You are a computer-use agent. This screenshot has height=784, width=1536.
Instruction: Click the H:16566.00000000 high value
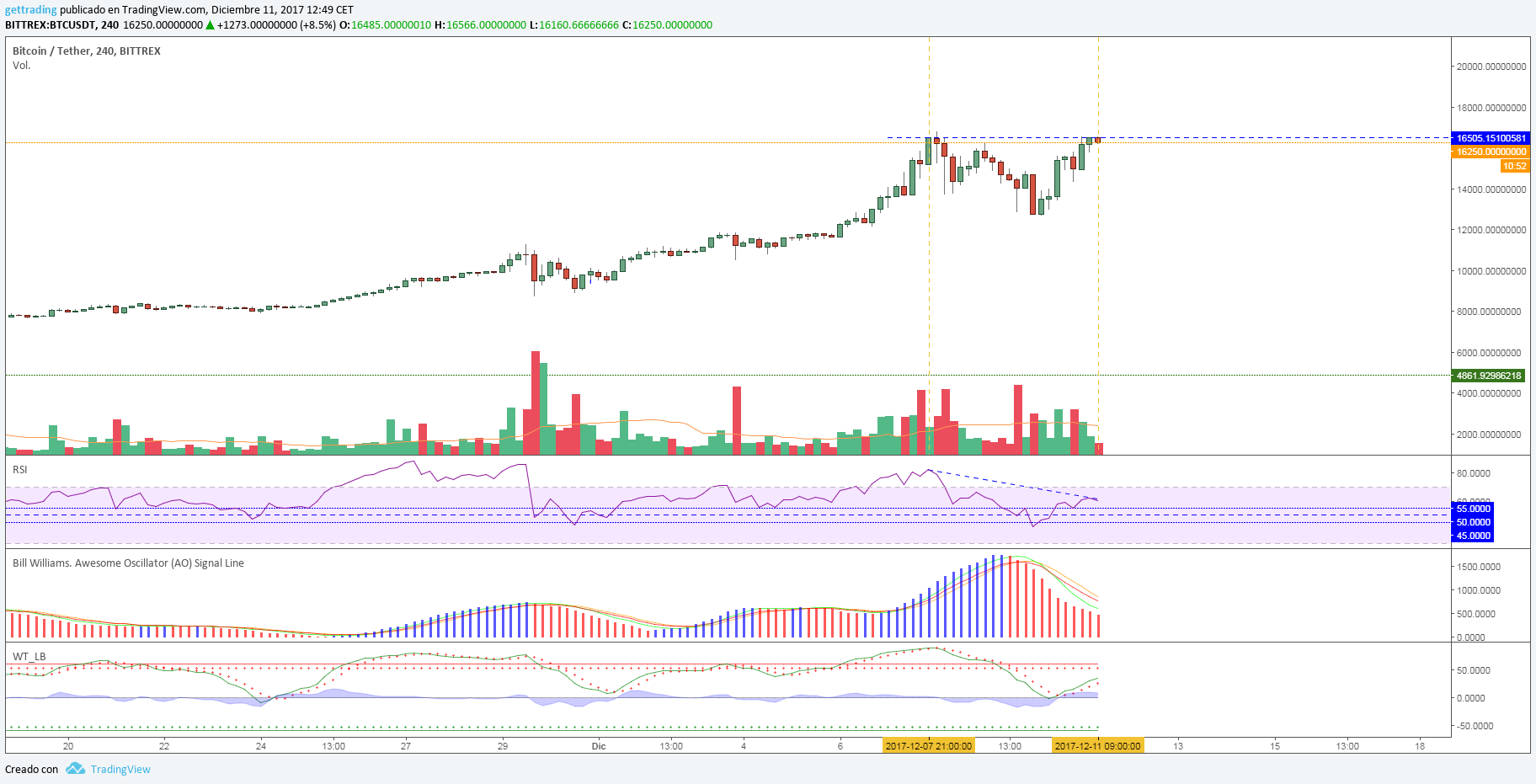pos(480,25)
